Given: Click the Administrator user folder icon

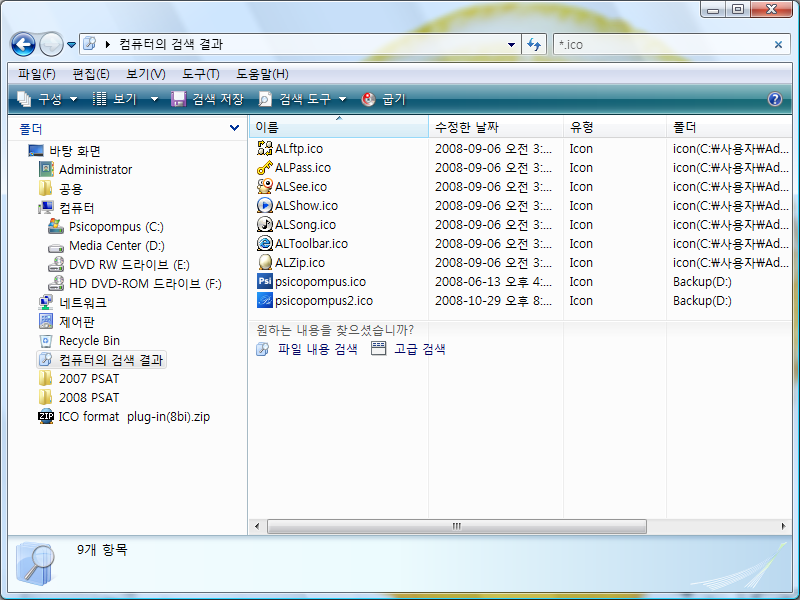Looking at the screenshot, I should (x=46, y=169).
